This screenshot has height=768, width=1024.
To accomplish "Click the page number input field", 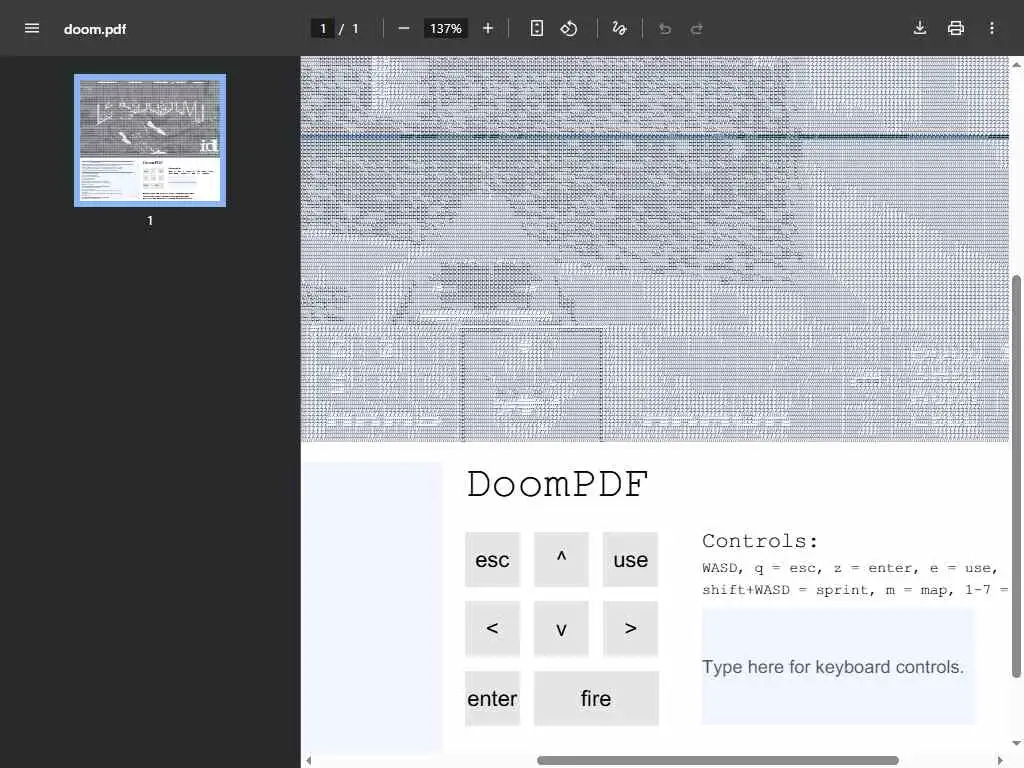I will tap(323, 29).
